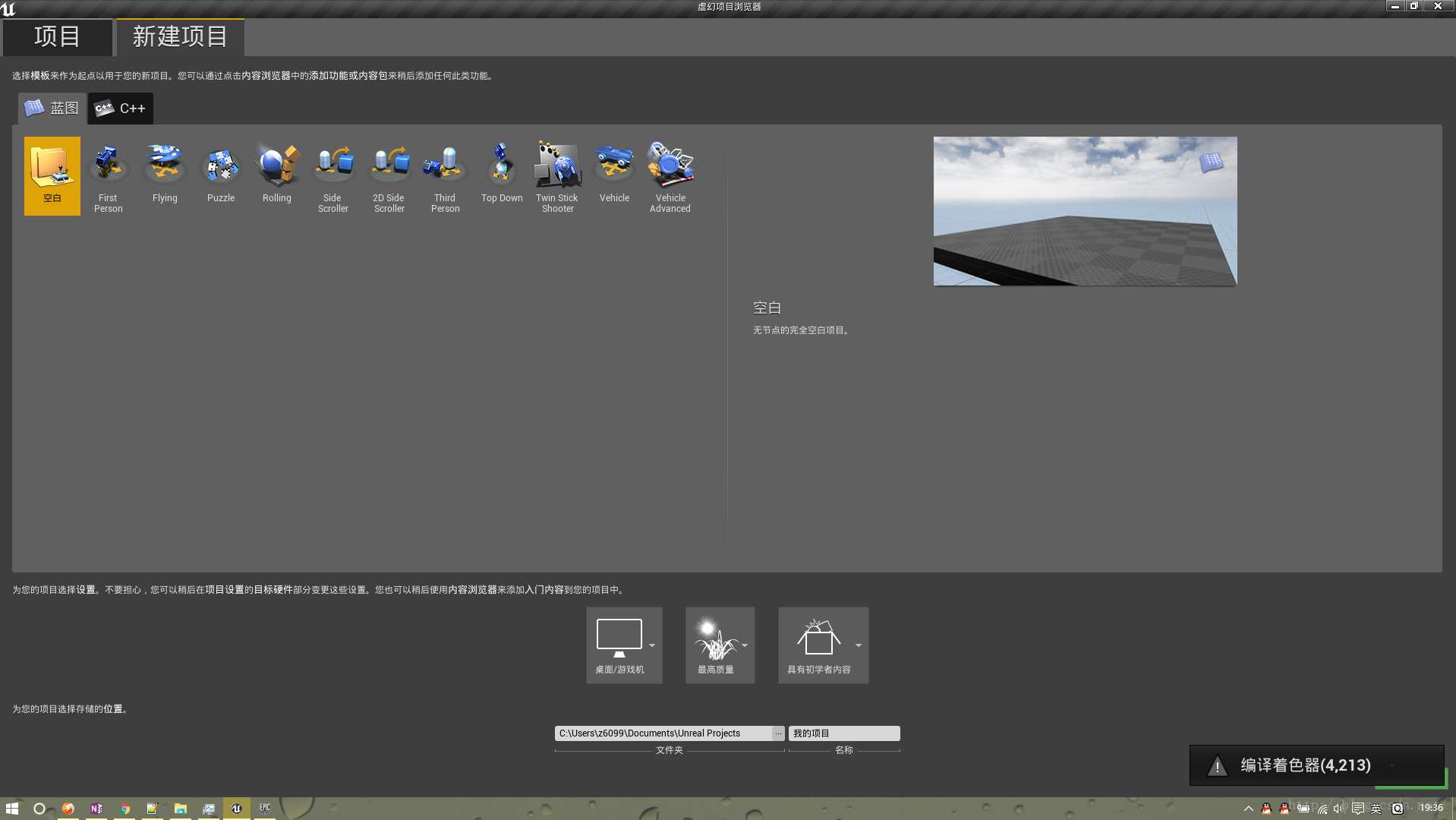Screen dimensions: 1456x820
Task: Open OneNote from the taskbar
Action: coord(96,809)
